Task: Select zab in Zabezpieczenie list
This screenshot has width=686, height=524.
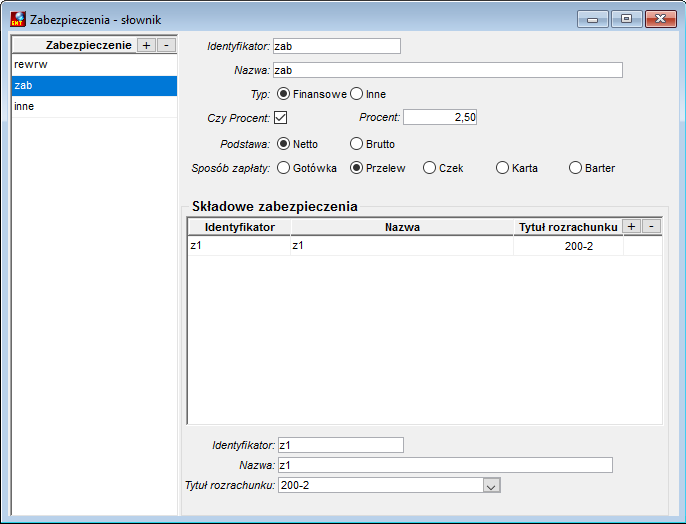Action: [x=94, y=86]
